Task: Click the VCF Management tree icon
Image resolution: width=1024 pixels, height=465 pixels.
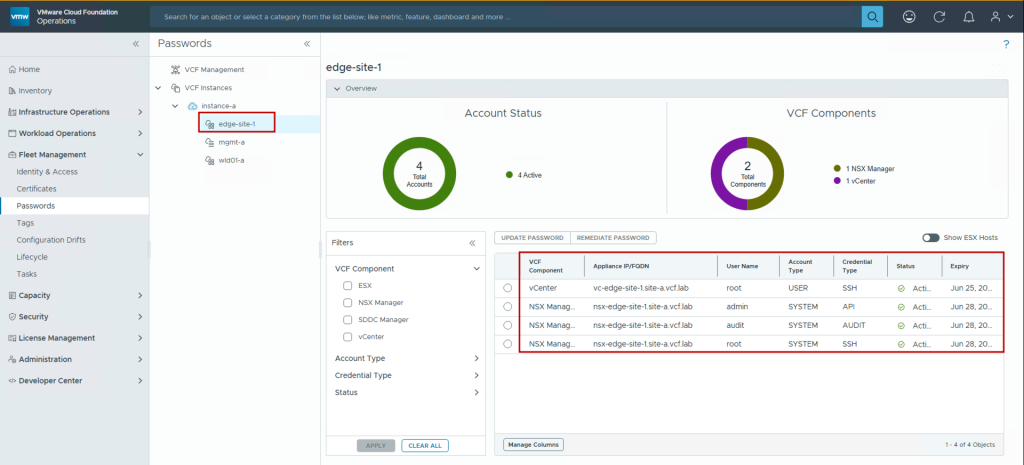Action: pyautogui.click(x=175, y=69)
